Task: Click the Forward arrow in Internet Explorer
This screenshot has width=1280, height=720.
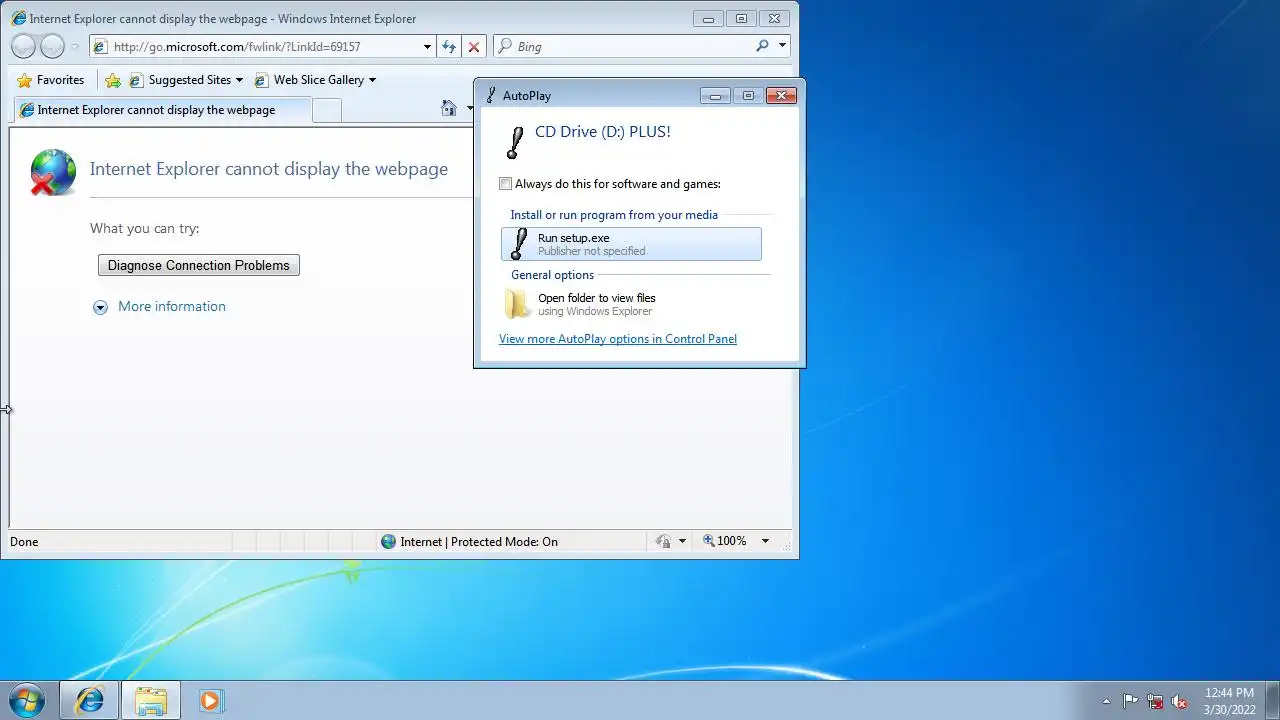Action: click(52, 46)
